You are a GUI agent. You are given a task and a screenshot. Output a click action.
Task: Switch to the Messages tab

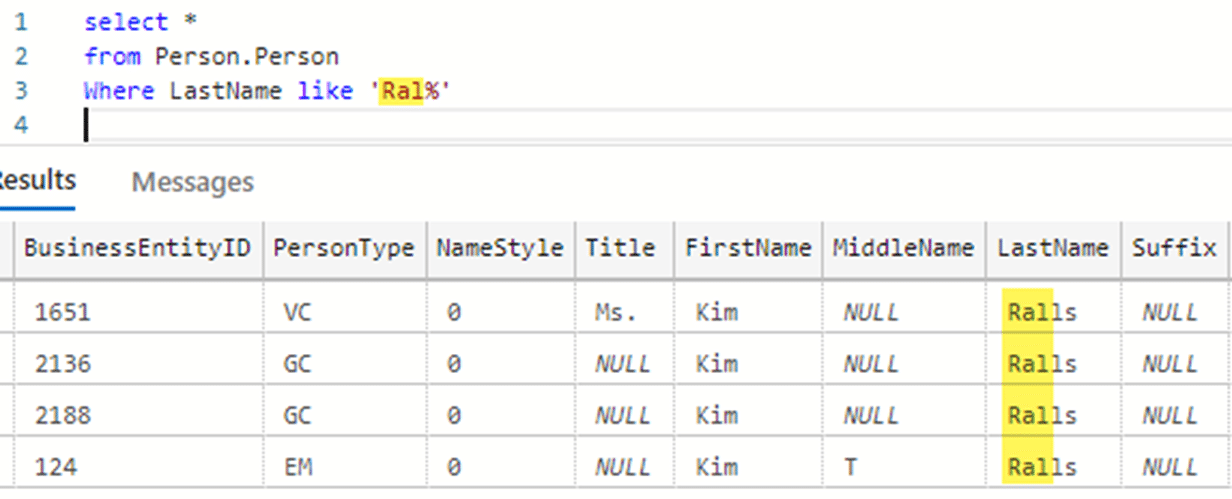192,182
